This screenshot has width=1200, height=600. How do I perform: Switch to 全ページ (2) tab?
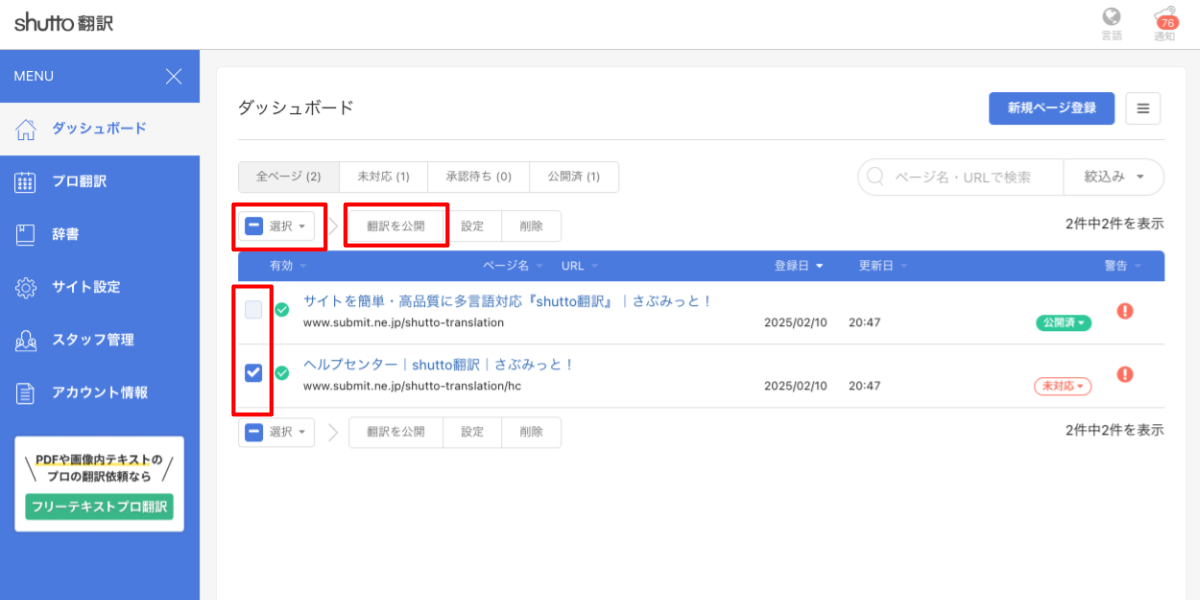point(289,177)
